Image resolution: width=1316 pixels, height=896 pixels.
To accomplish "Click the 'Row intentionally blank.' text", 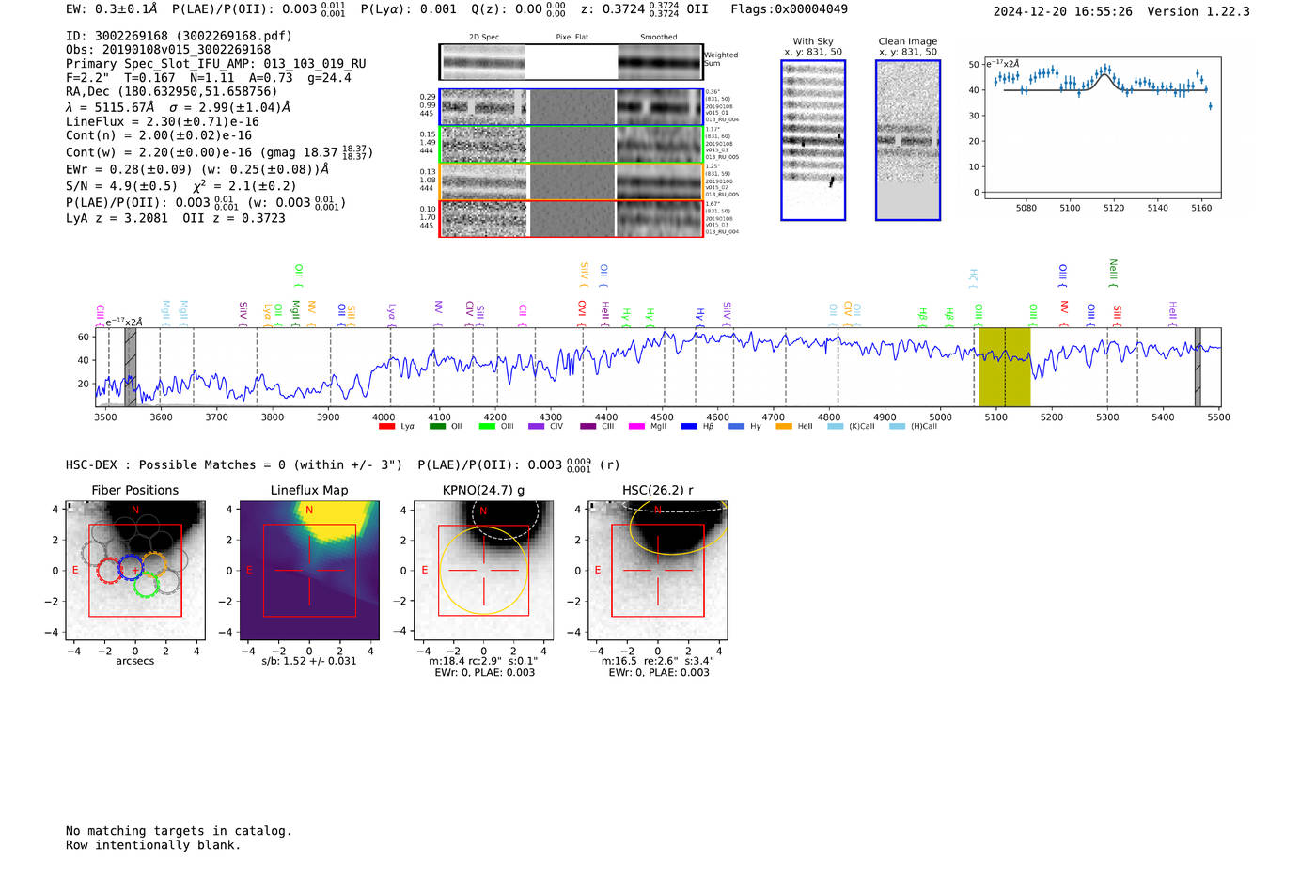I will 153,845.
